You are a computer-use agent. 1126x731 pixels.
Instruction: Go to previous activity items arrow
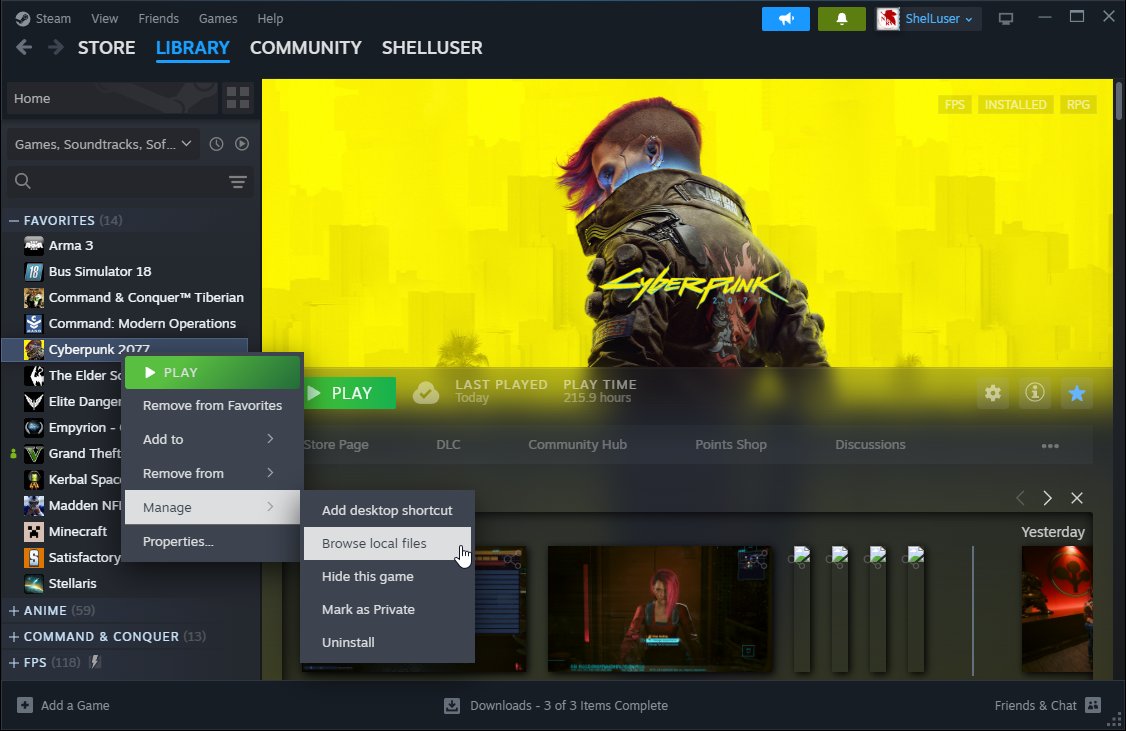click(x=1020, y=498)
